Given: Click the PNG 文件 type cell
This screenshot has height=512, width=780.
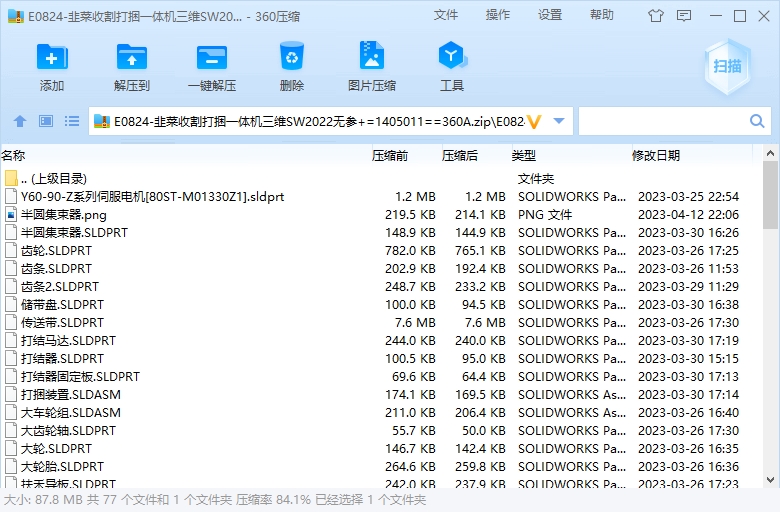Looking at the screenshot, I should click(545, 214).
